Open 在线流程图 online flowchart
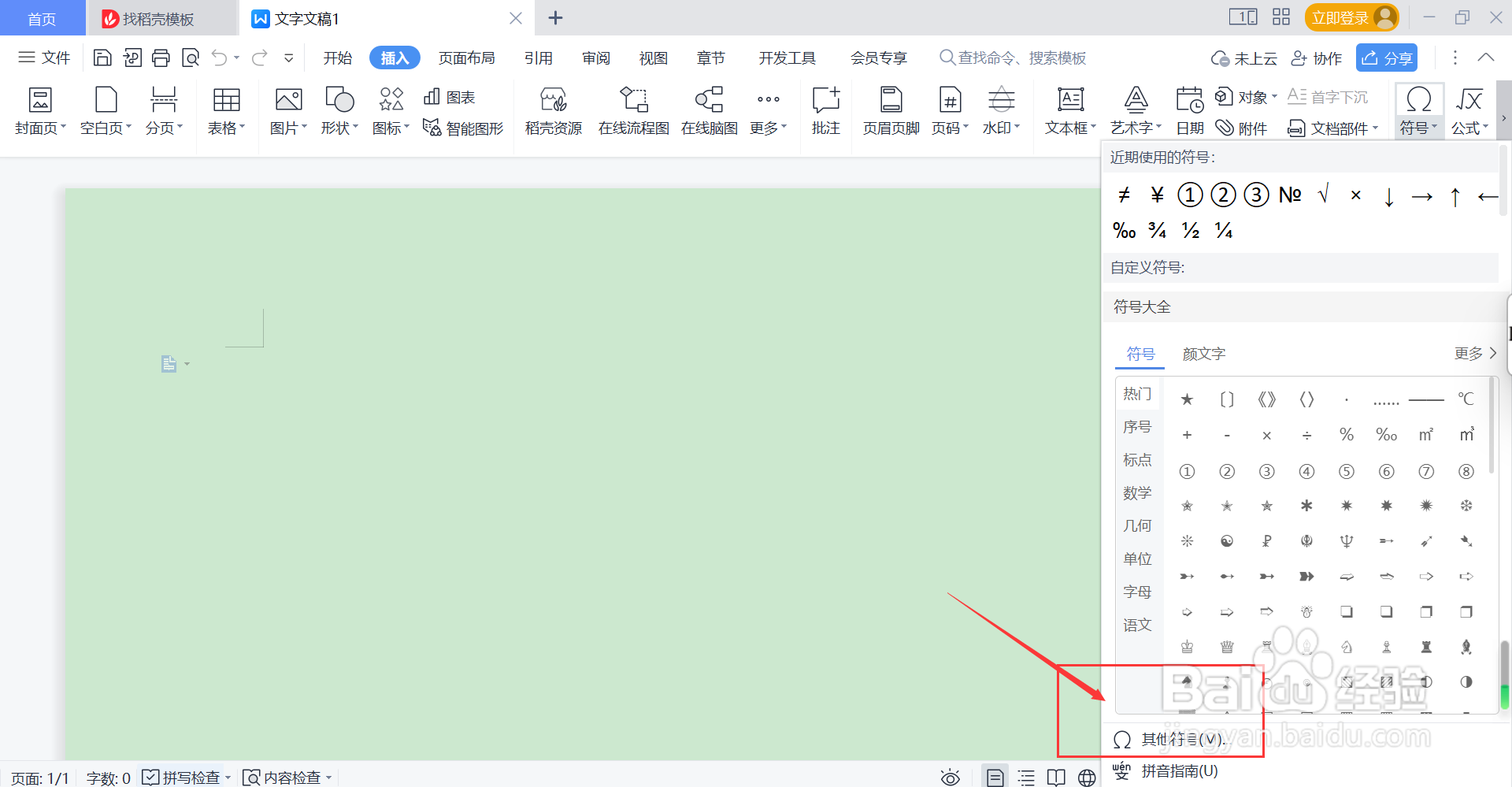Image resolution: width=1512 pixels, height=787 pixels. [x=634, y=110]
